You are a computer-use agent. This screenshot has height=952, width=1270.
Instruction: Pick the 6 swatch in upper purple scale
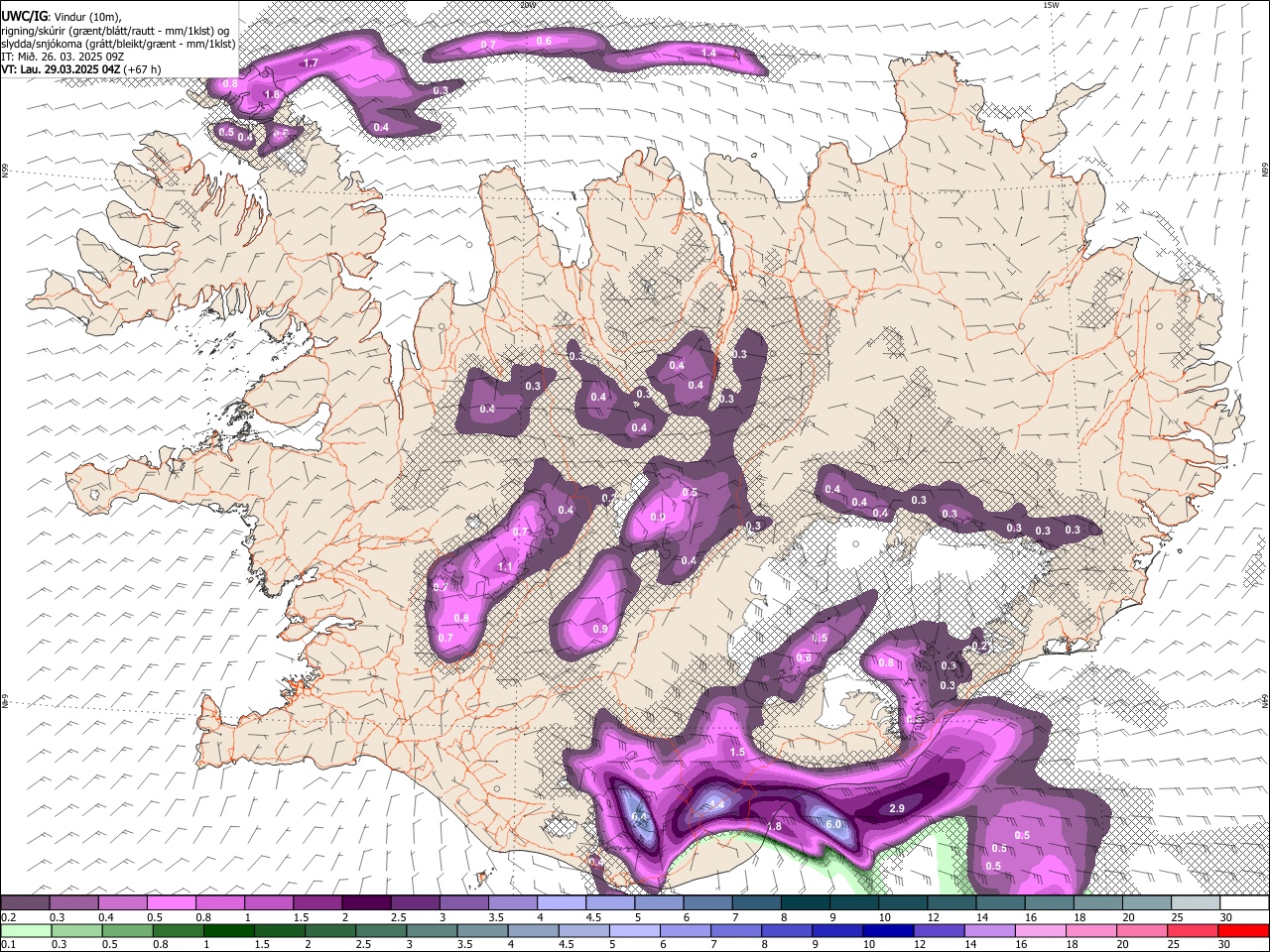click(707, 903)
